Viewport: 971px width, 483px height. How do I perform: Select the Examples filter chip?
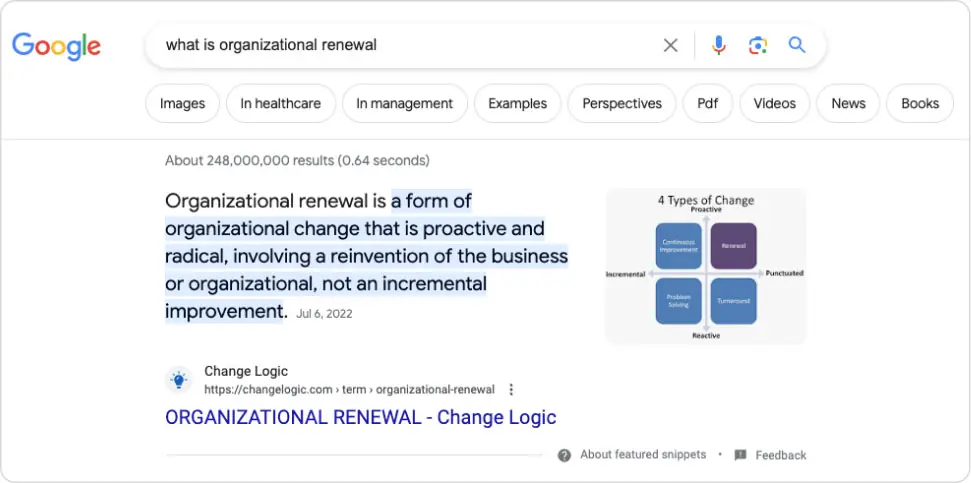pyautogui.click(x=518, y=103)
